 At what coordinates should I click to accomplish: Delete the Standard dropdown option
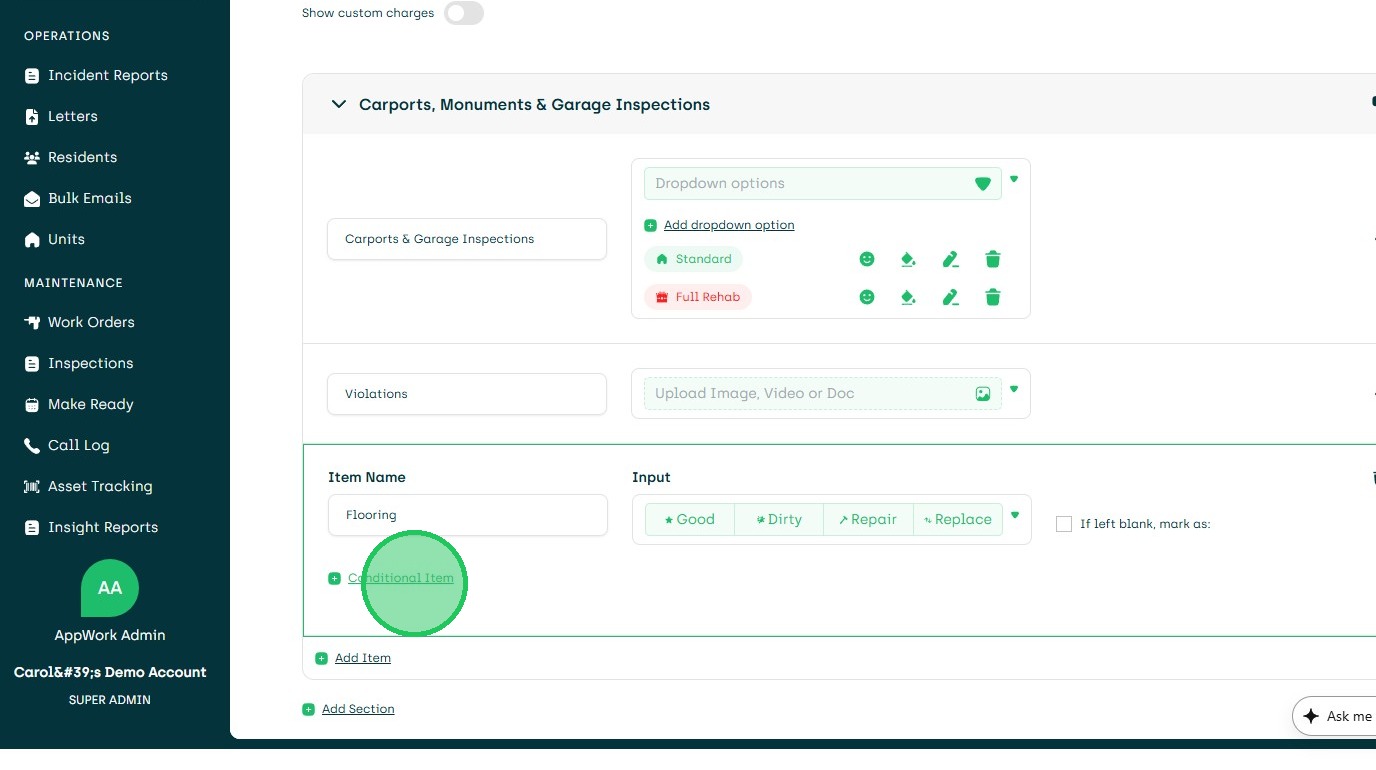[993, 259]
